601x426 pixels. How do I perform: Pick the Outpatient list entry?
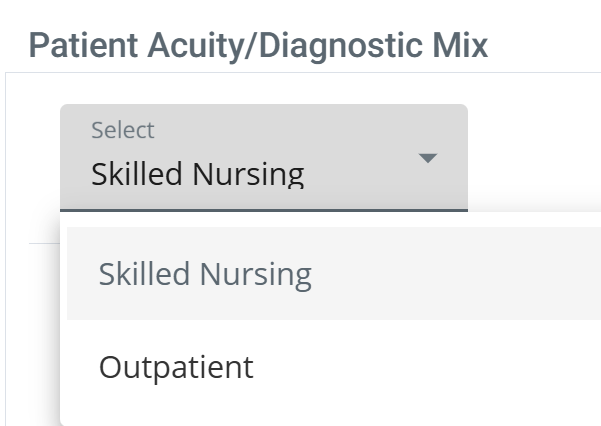click(x=176, y=367)
